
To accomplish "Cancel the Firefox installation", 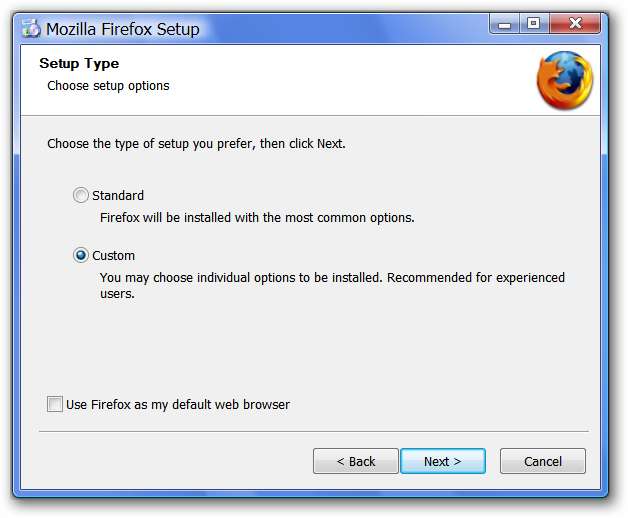I will pyautogui.click(x=542, y=461).
